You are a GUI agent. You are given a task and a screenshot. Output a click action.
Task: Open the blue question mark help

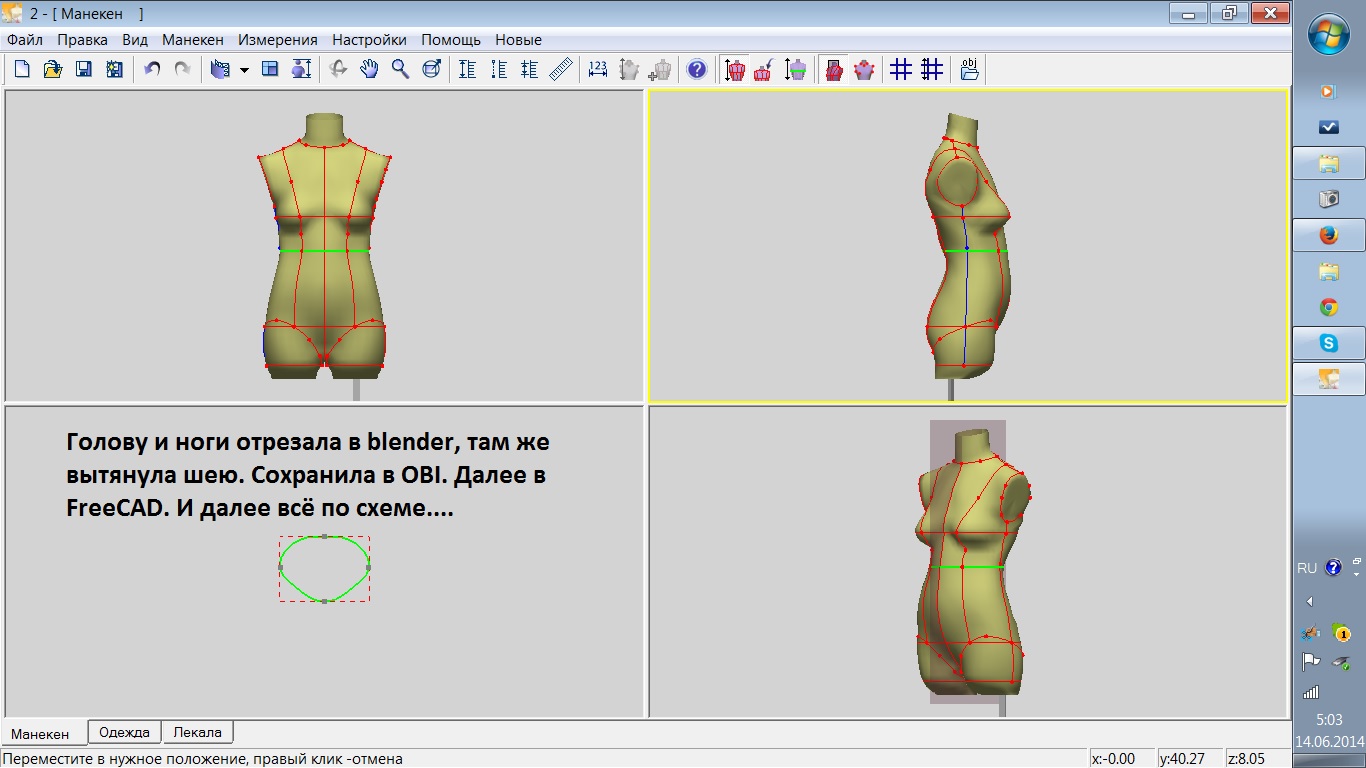click(x=697, y=69)
